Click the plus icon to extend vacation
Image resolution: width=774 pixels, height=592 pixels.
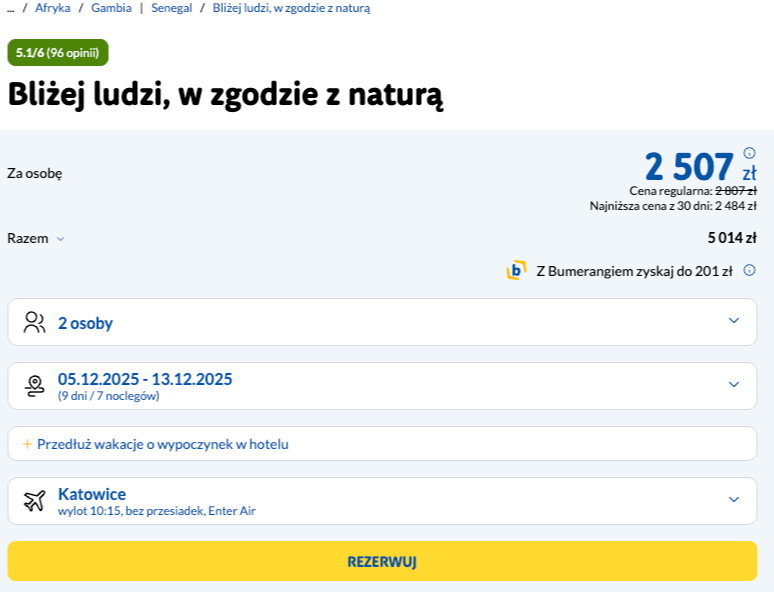point(27,444)
